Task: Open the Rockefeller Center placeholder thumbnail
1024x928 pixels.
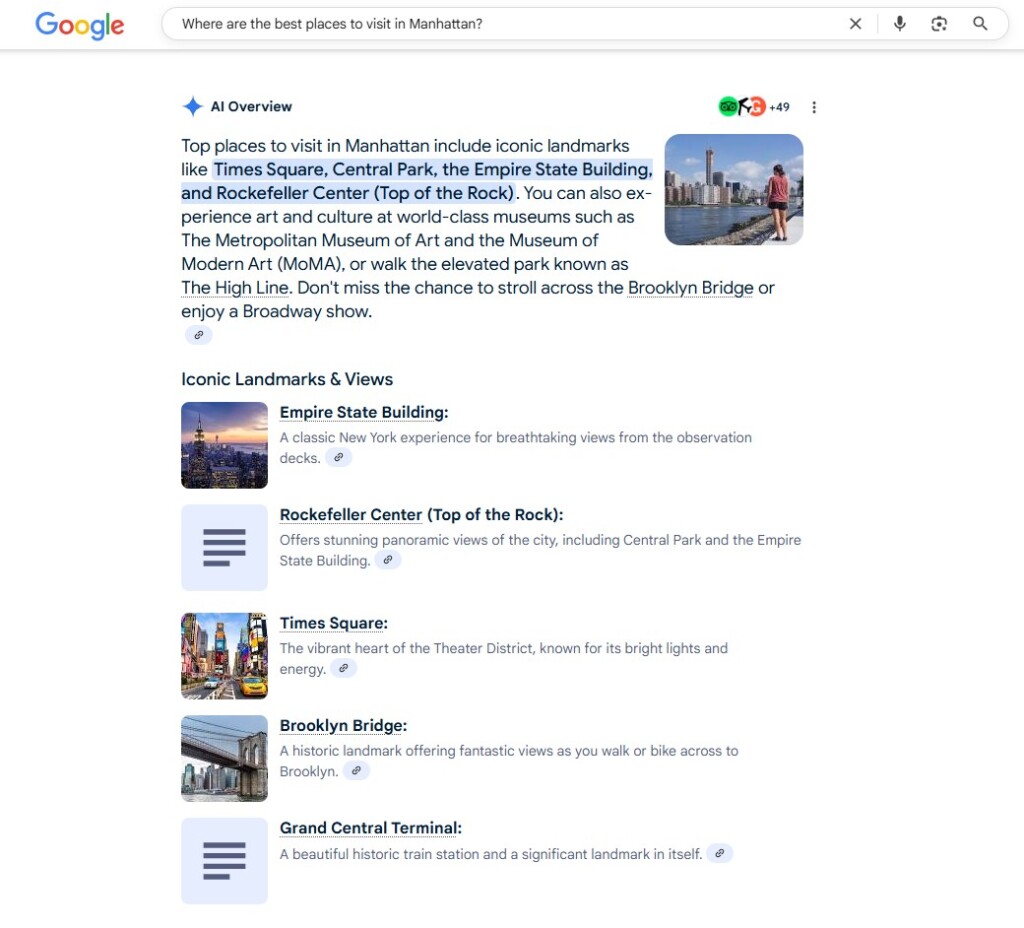Action: point(224,548)
